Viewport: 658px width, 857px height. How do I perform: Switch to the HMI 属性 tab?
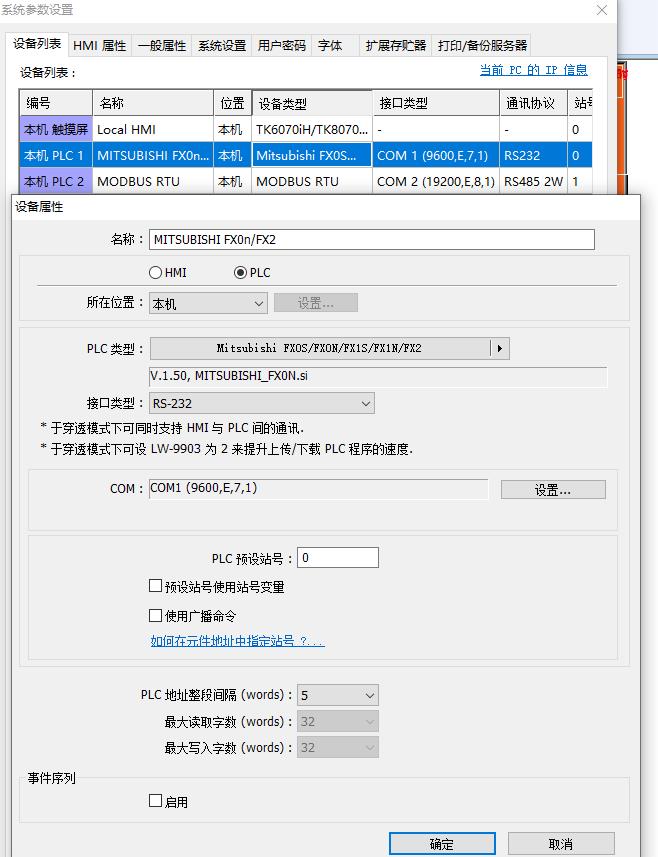(100, 45)
